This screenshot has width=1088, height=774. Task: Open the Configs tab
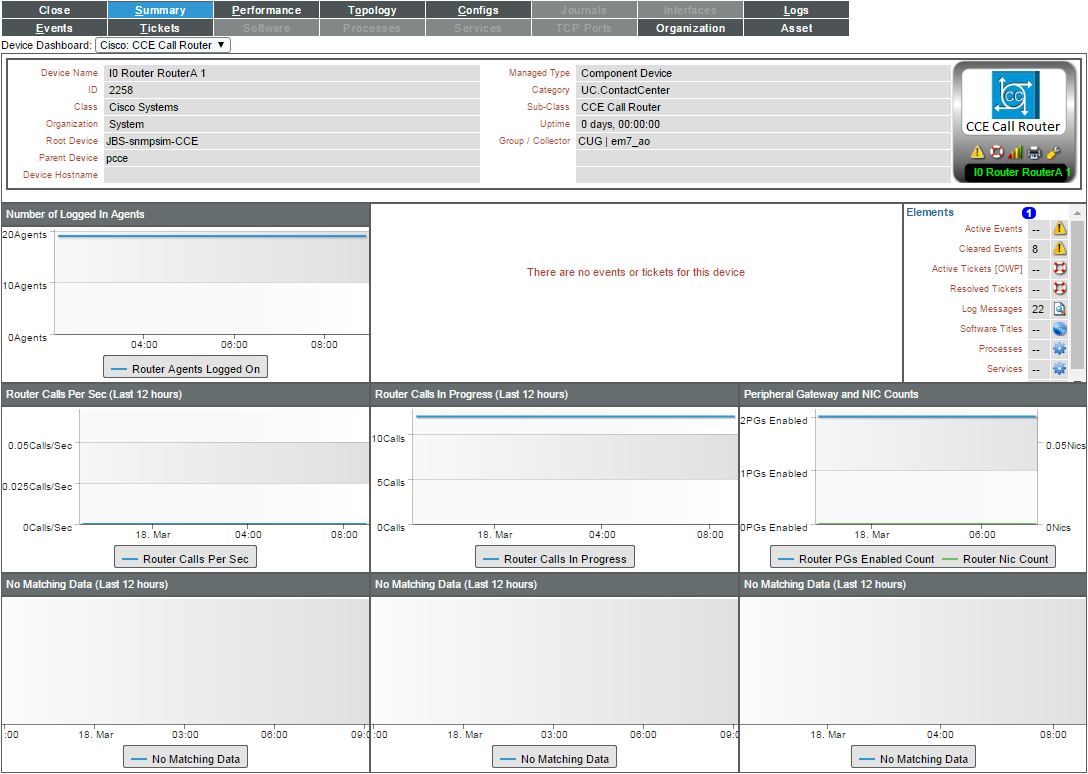point(478,10)
